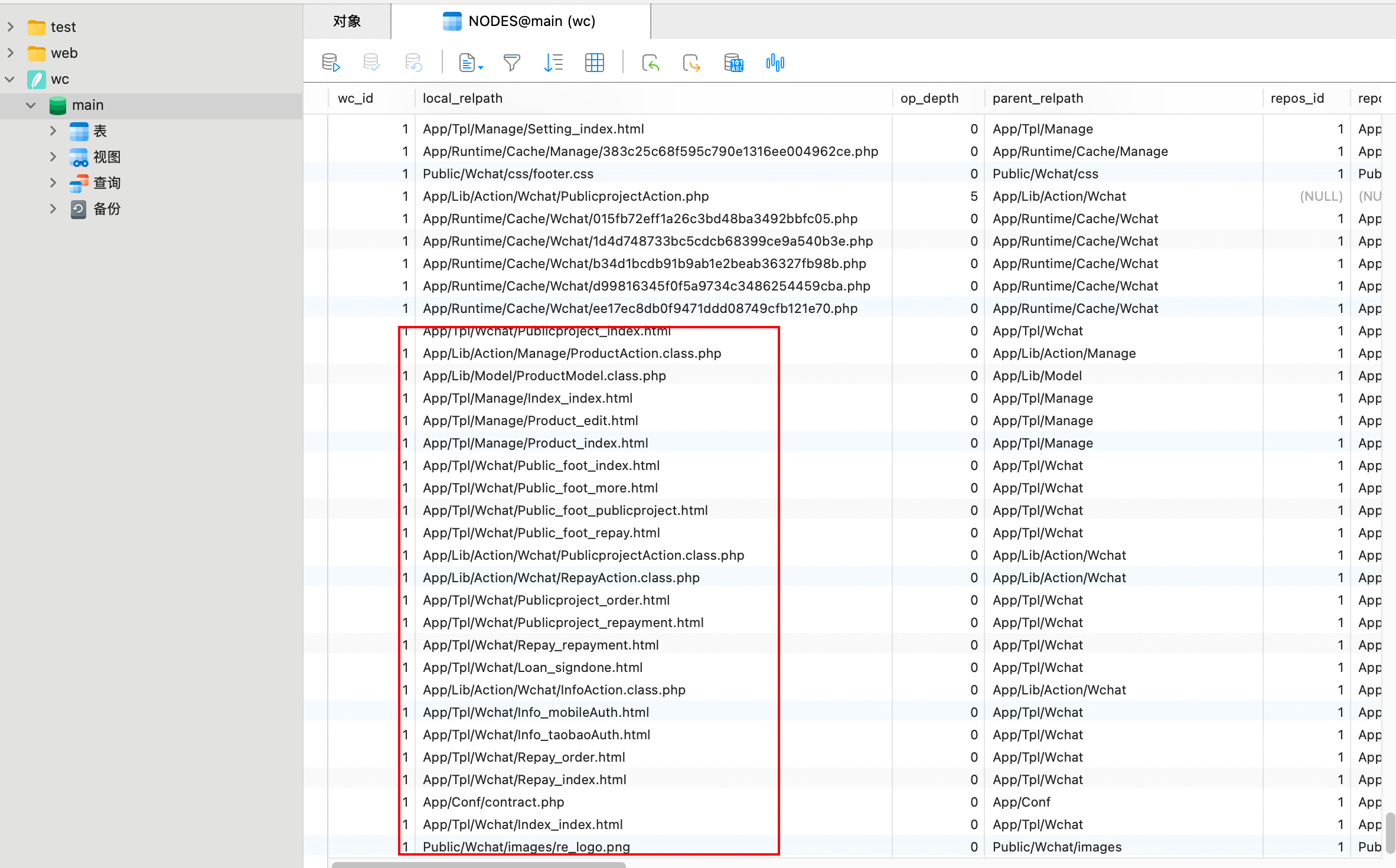
Task: Select cell App/Tpl/Wchat/Repay_order.html
Action: point(653,758)
